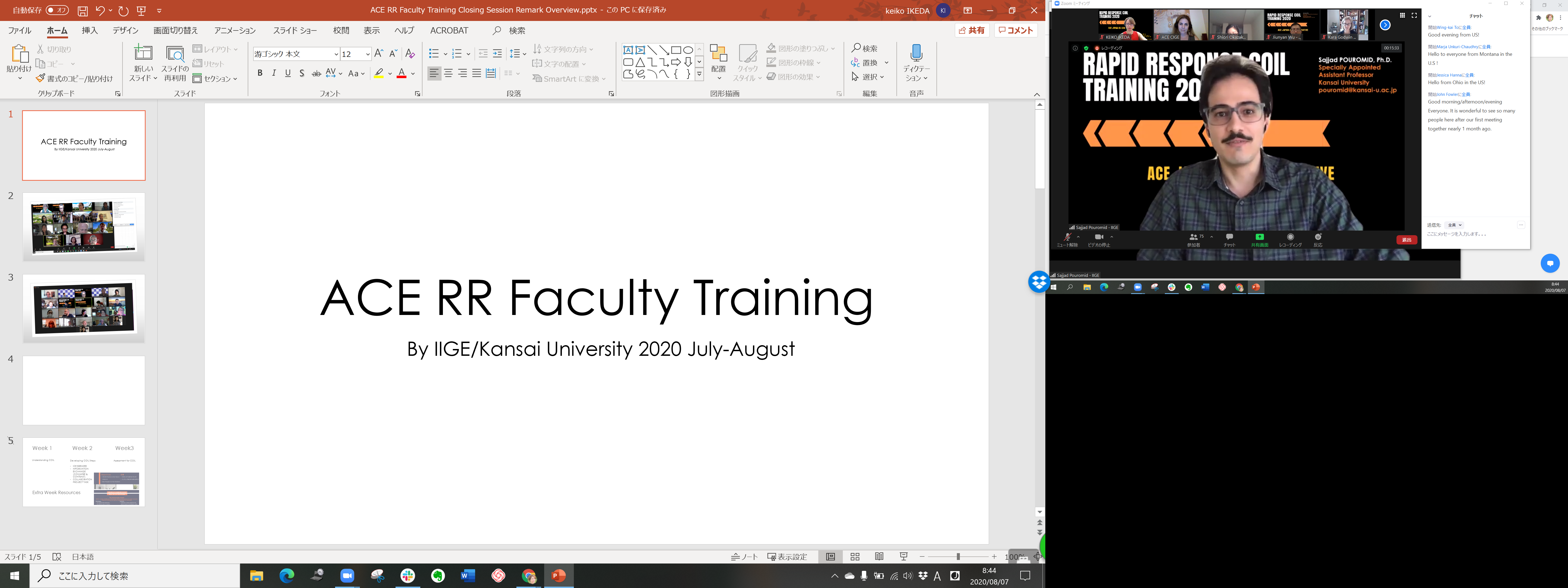Open the Transitions (画面切り替え) tab
The width and height of the screenshot is (1568, 588).
coord(175,30)
